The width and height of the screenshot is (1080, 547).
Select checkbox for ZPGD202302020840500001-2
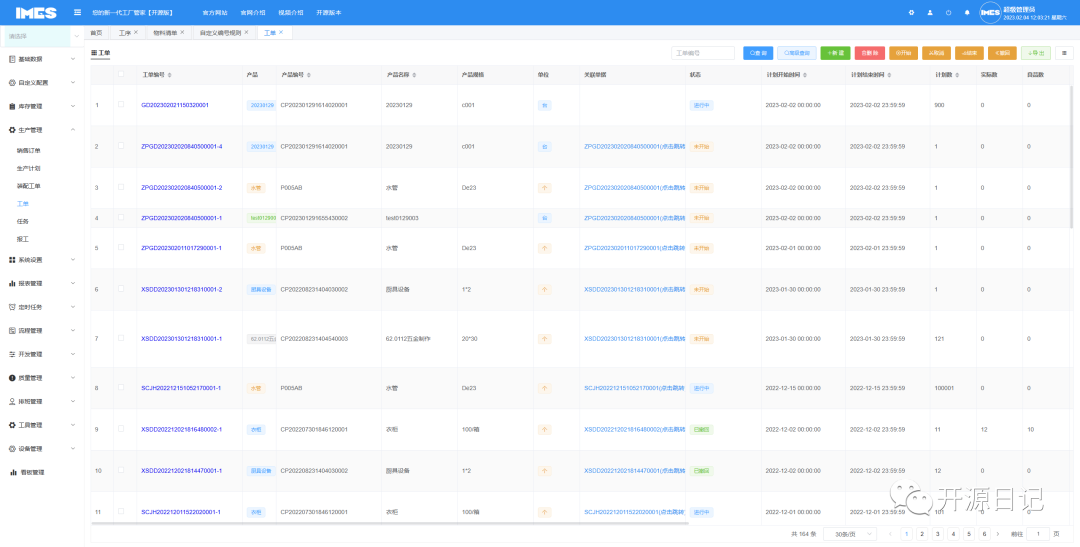[x=121, y=187]
